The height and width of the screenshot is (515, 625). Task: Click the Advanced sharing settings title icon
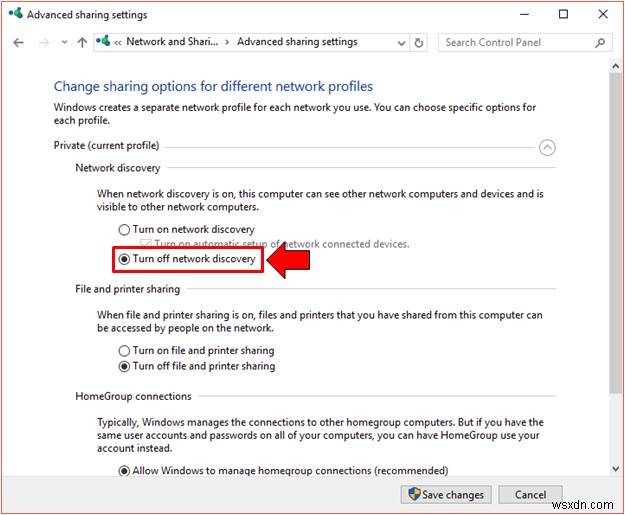[16, 13]
